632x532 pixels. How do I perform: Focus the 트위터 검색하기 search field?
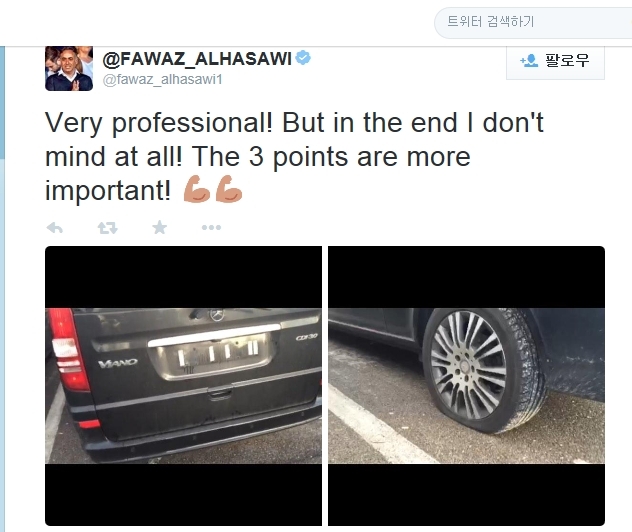tap(533, 23)
